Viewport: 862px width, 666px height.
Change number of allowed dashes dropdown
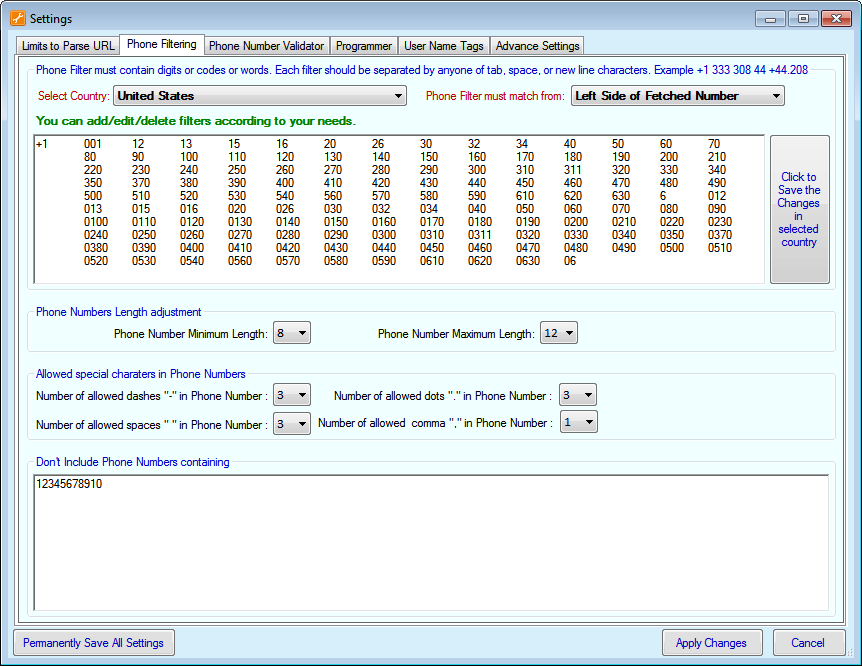pyautogui.click(x=292, y=396)
